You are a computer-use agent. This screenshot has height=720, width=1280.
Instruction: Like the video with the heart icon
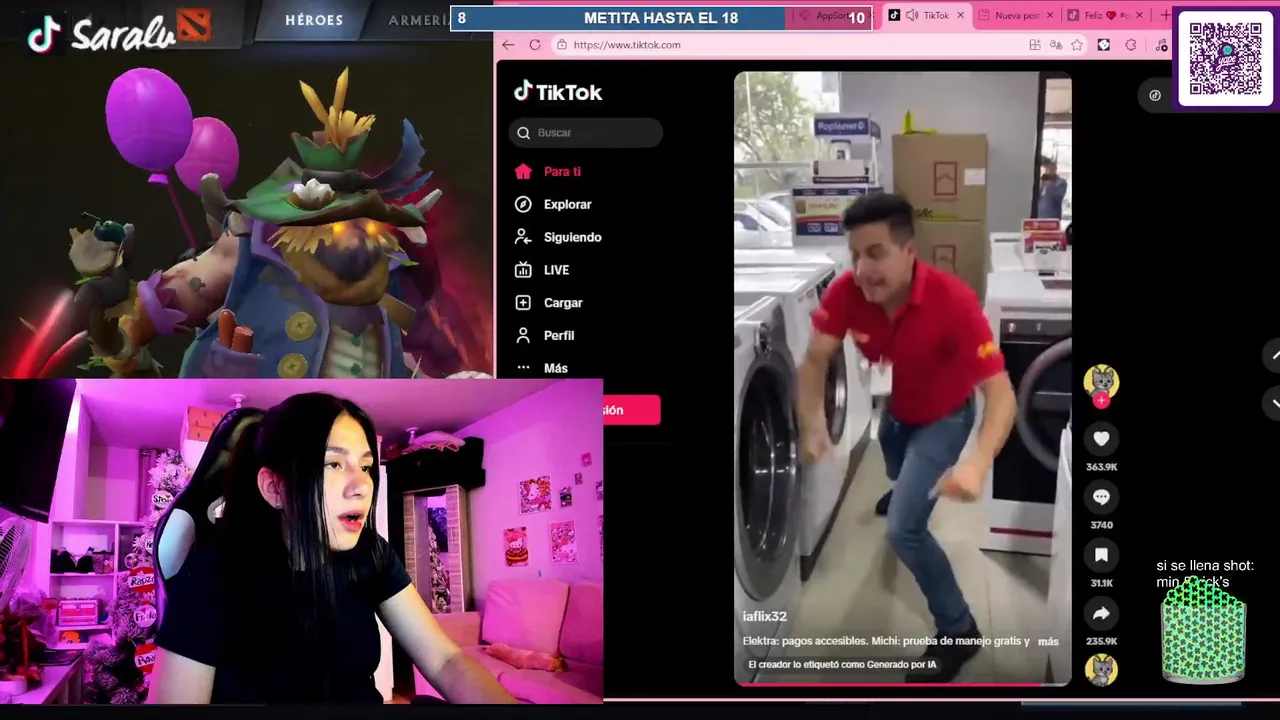click(x=1101, y=439)
